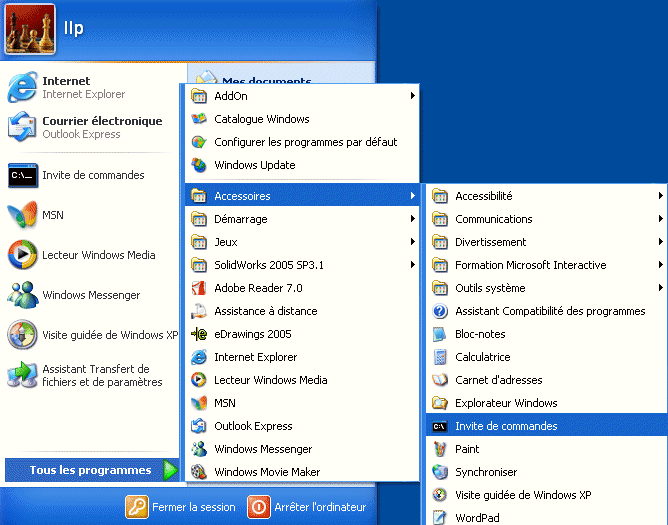This screenshot has width=668, height=525.
Task: Open pinned Internet Explorer shortcut
Action: click(82, 87)
